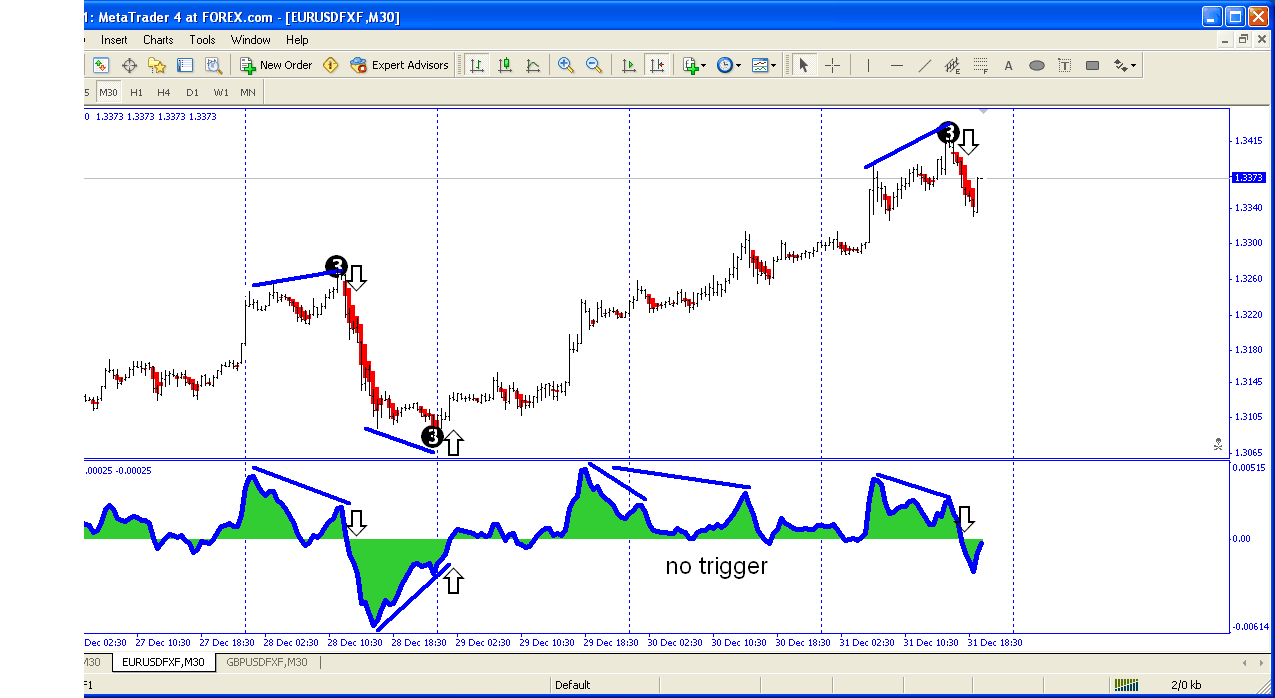
Task: Open the Strategy Tester magnifier icon
Action: click(213, 65)
